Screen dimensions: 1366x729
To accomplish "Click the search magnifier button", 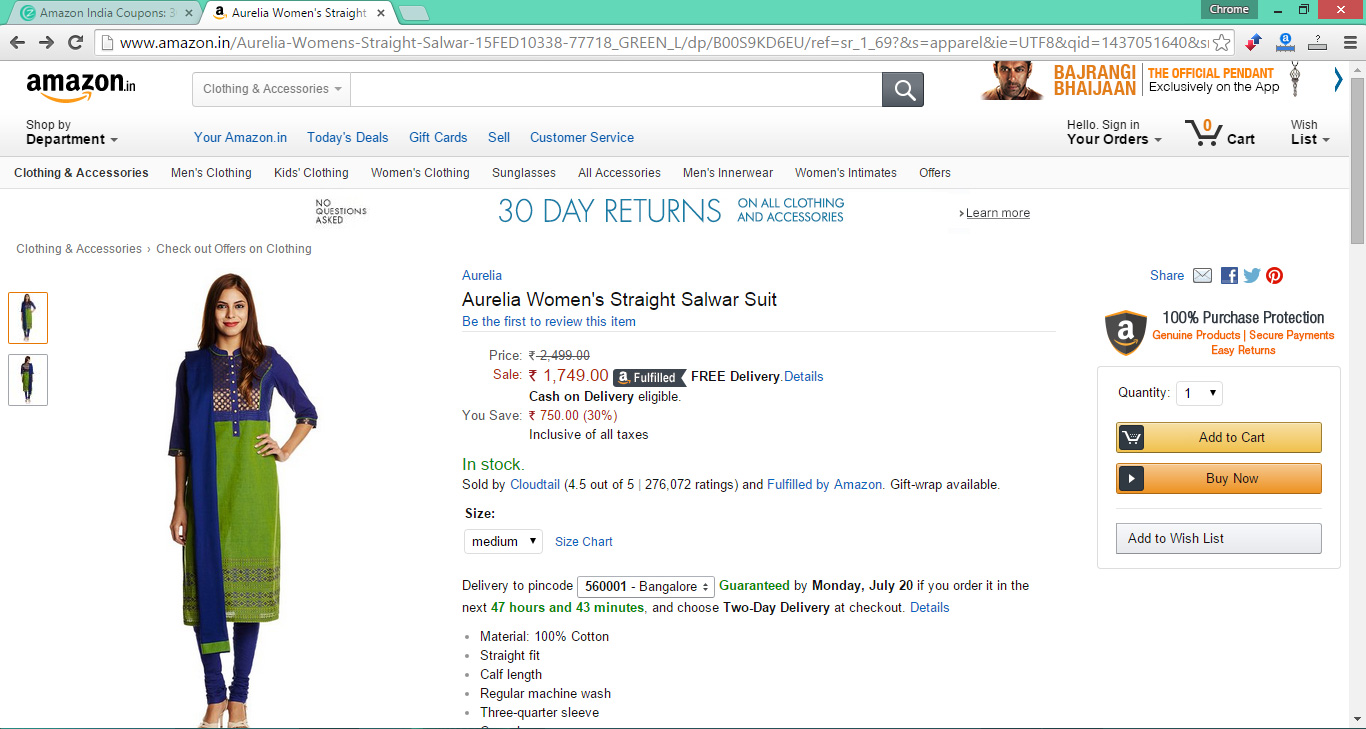I will pos(903,90).
